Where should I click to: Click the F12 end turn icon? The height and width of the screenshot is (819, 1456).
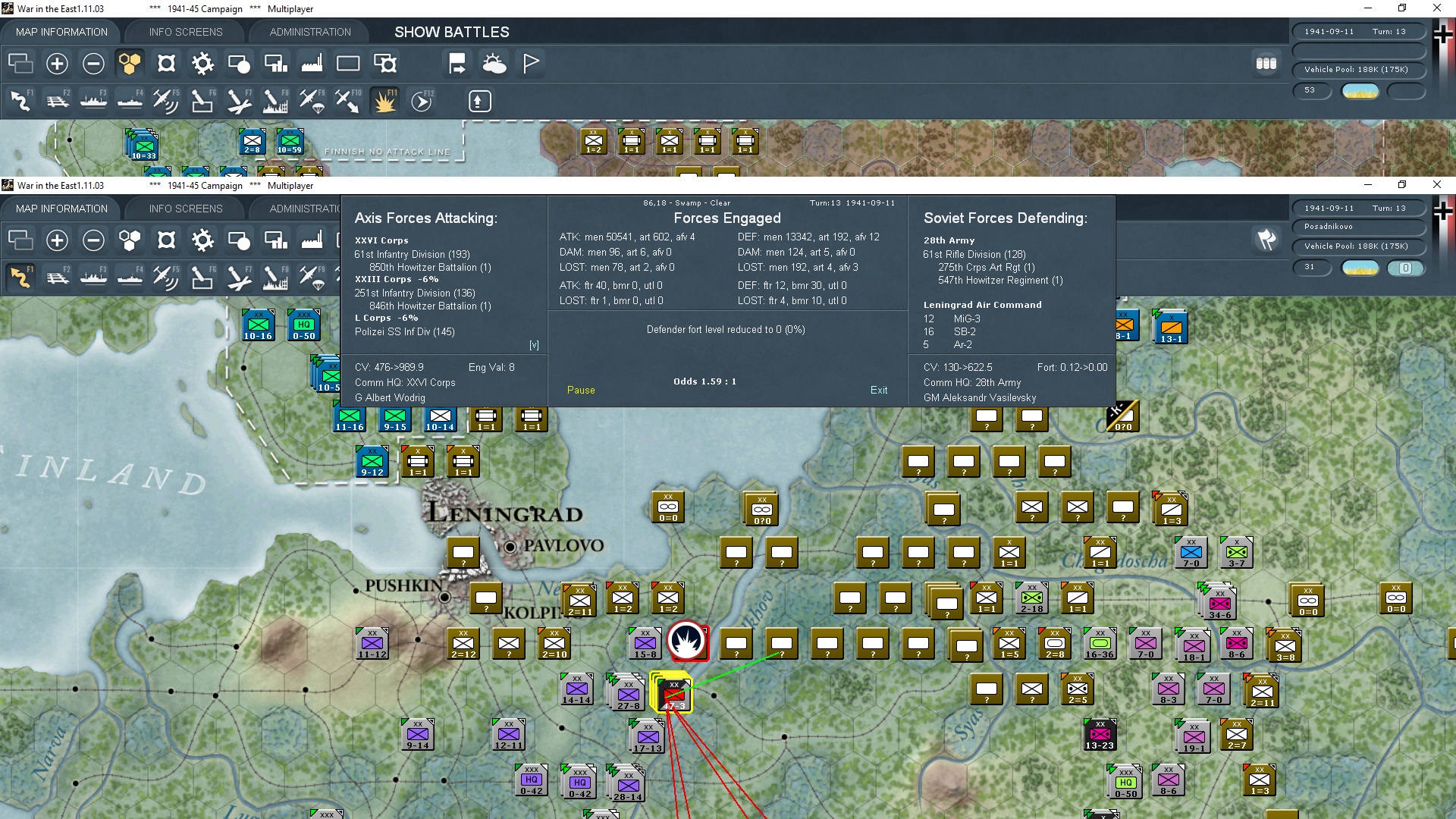click(x=422, y=101)
